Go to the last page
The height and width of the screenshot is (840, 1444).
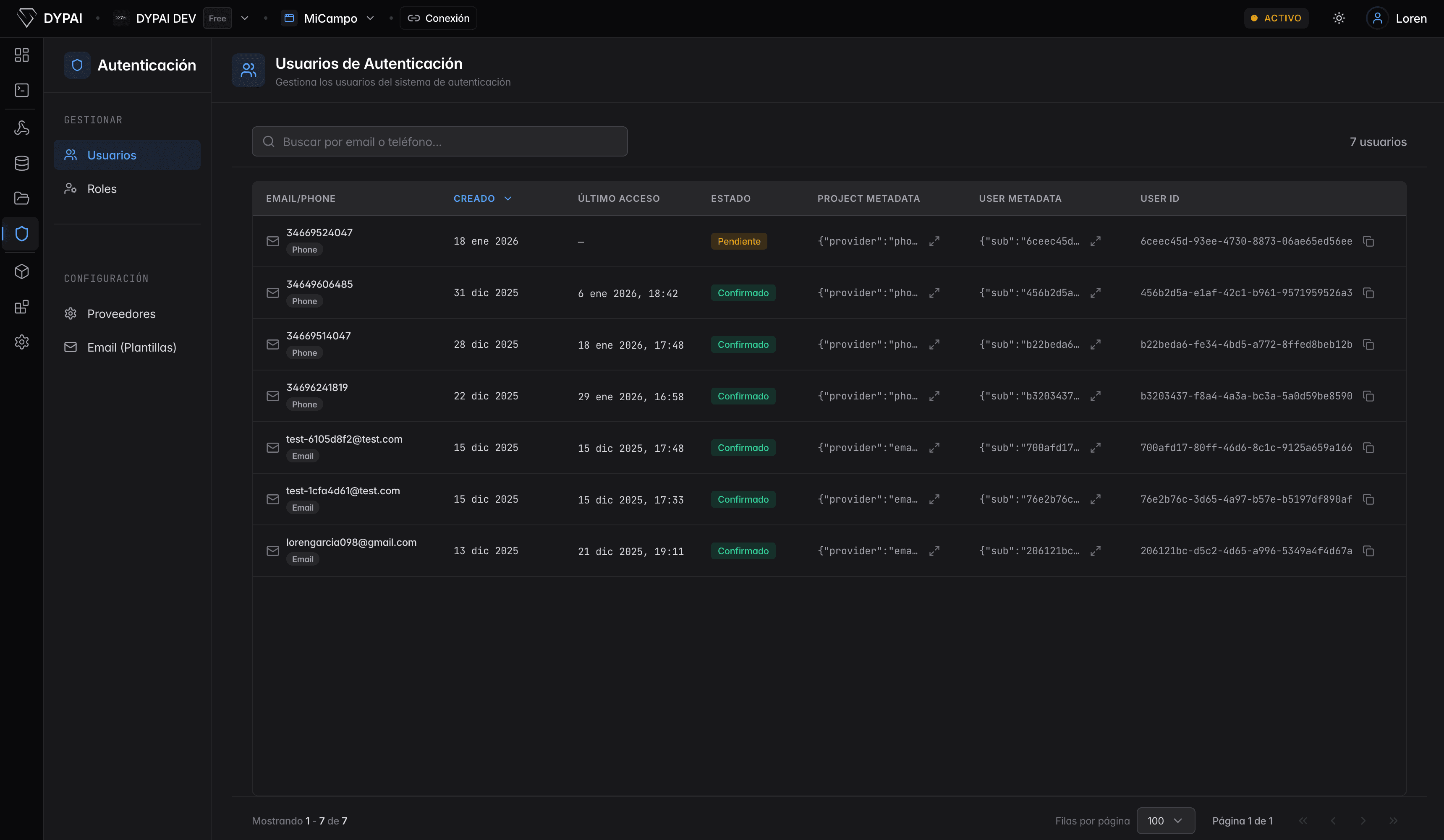point(1394,821)
